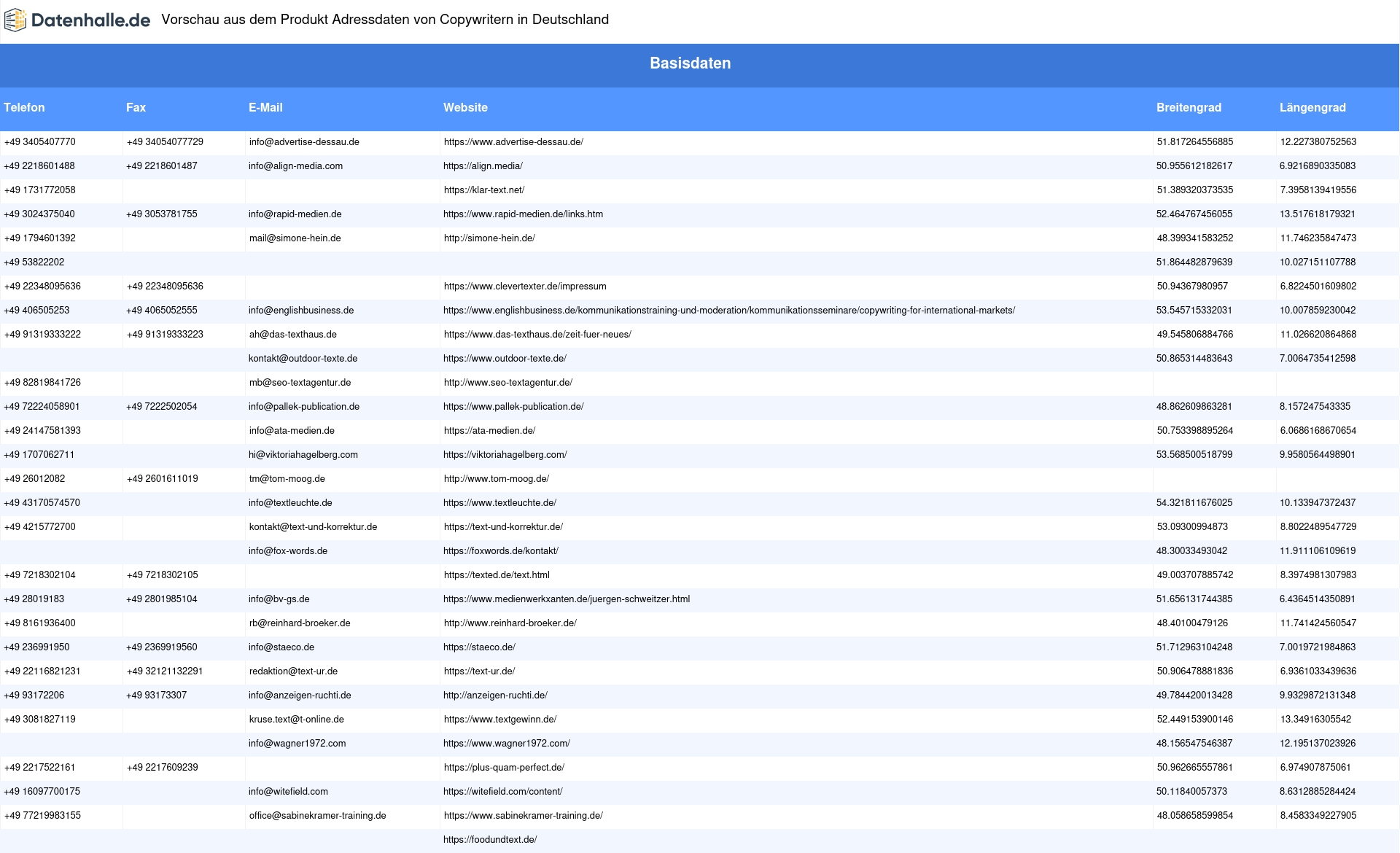1400x853 pixels.
Task: Open https://www.pallek-publication.de/ website
Action: [x=513, y=407]
